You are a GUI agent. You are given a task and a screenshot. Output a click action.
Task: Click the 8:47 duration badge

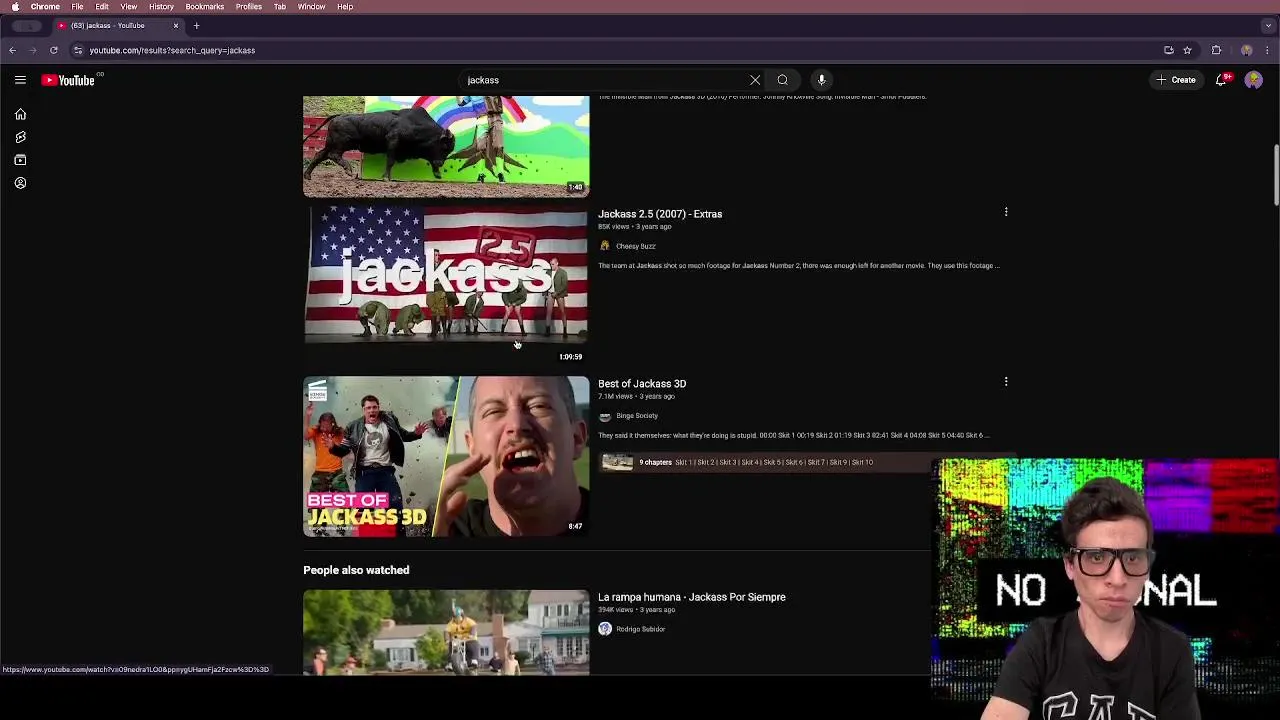pyautogui.click(x=575, y=526)
